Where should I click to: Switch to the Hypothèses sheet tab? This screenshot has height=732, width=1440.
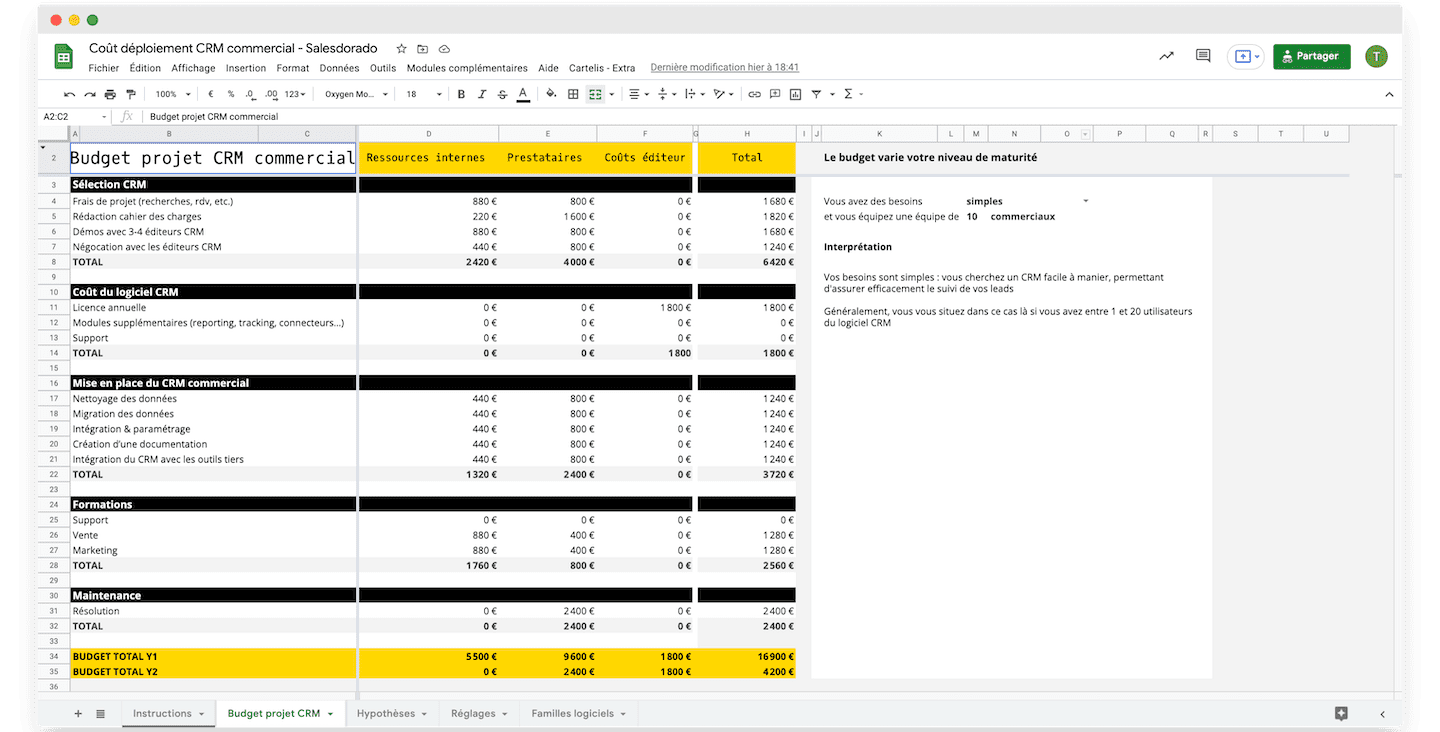(x=392, y=713)
